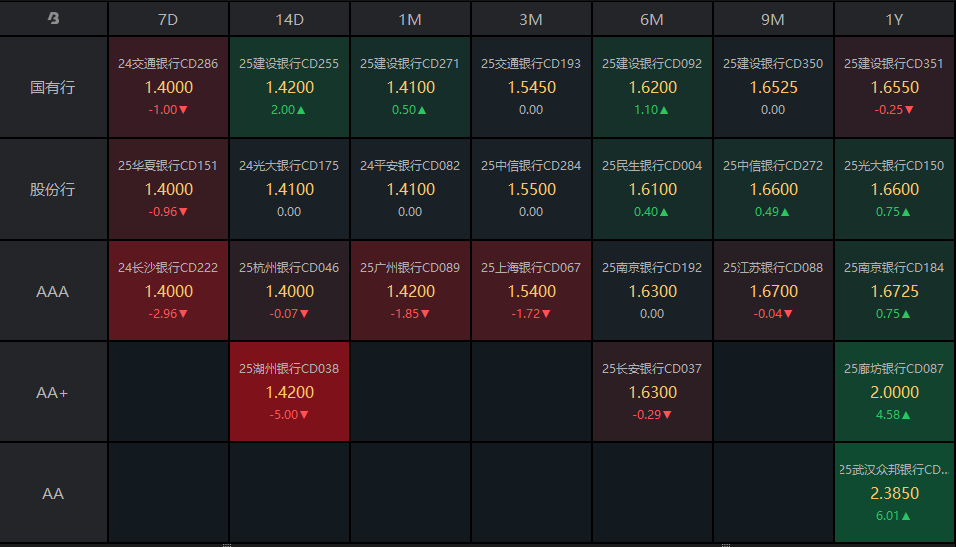Click the logo icon in the table corner
Image resolution: width=956 pixels, height=547 pixels.
(54, 18)
